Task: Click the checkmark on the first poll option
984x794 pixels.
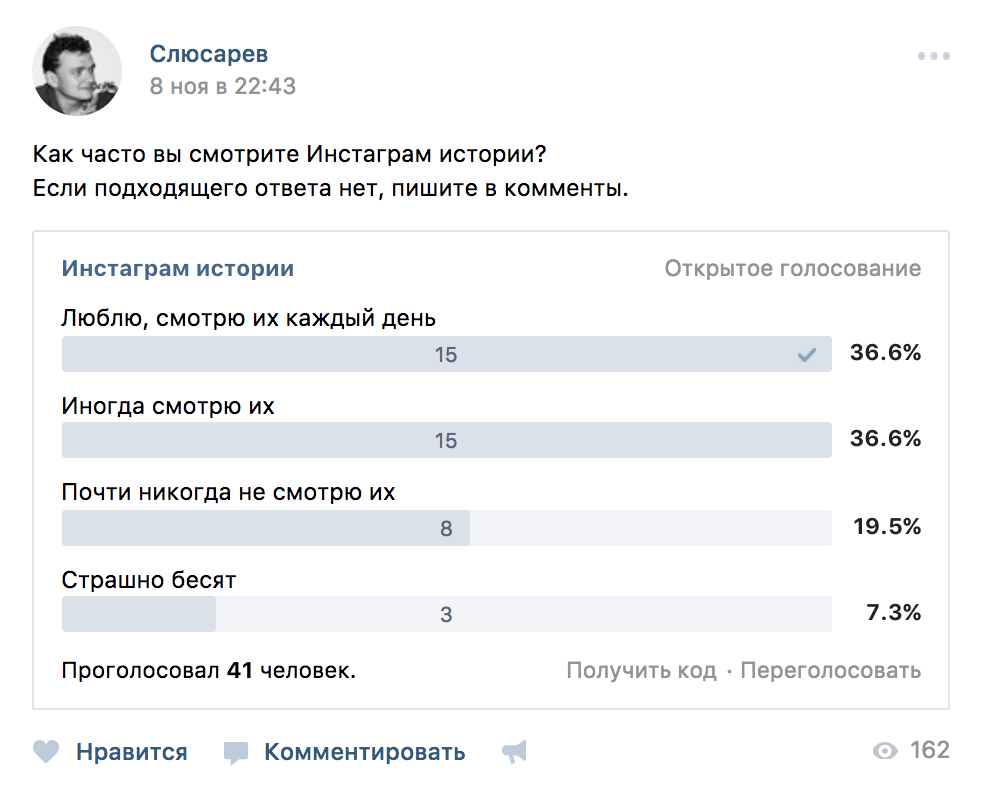Action: click(x=807, y=354)
